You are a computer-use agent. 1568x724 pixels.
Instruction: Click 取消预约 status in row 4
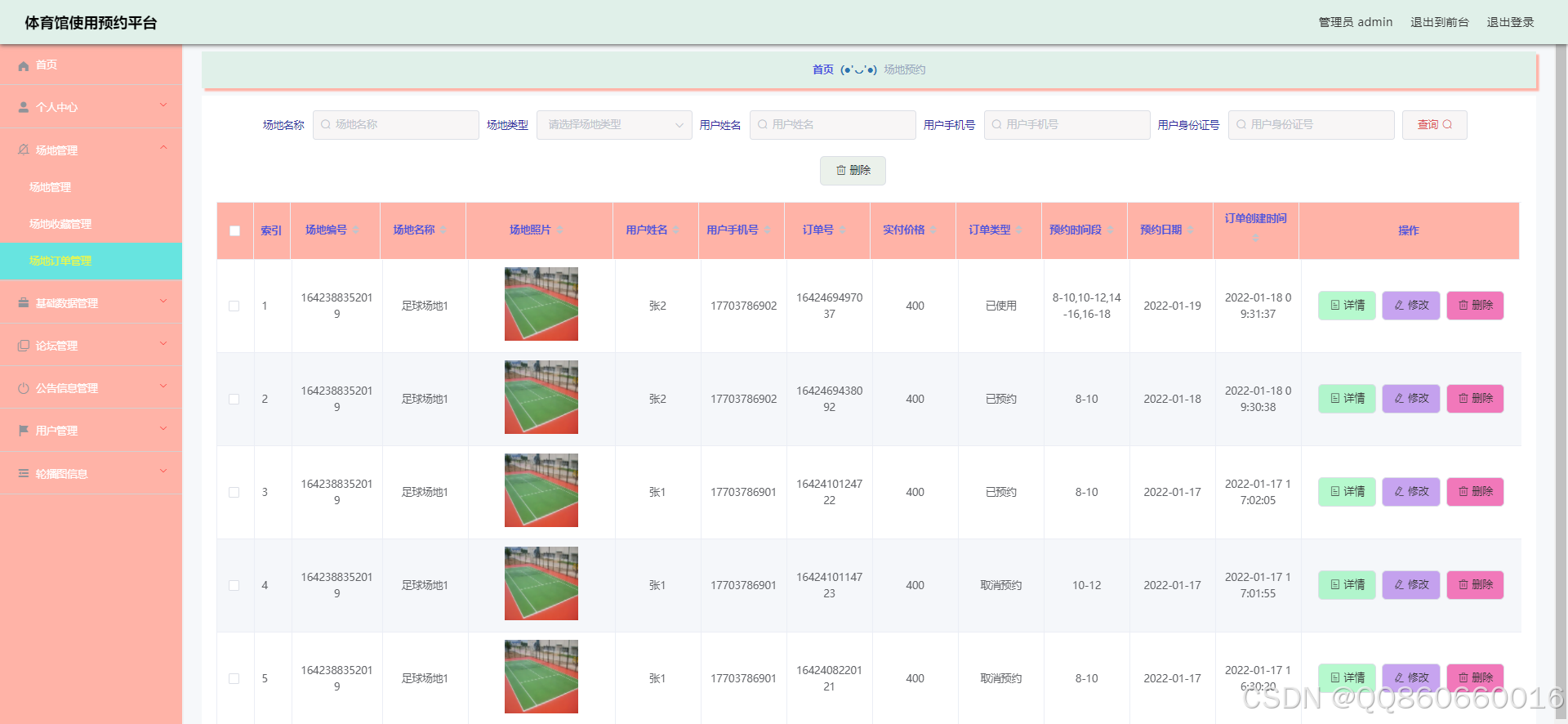tap(1000, 585)
